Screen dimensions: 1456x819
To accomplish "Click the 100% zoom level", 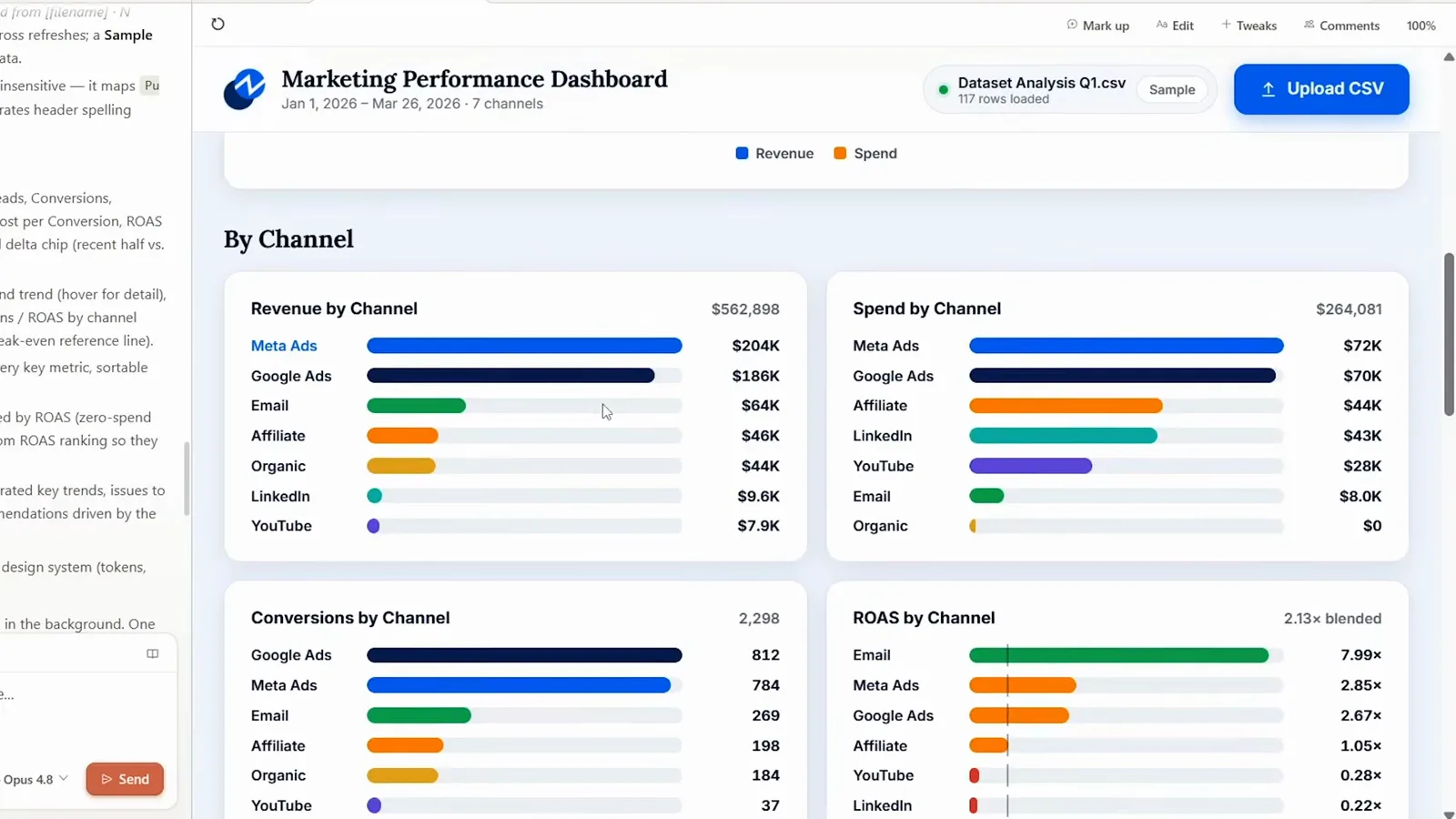I will [1421, 25].
